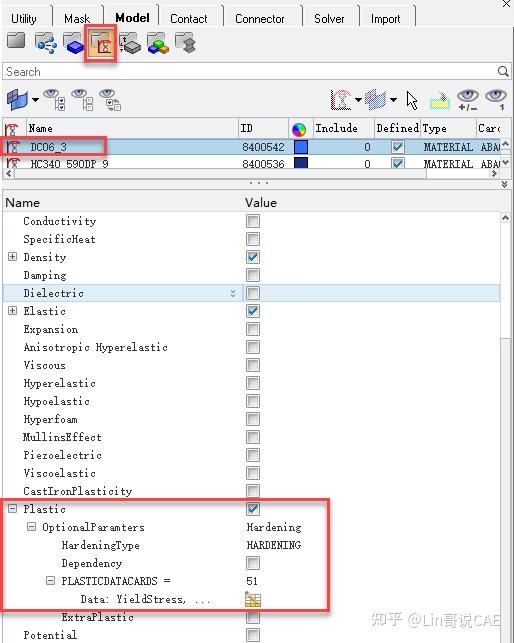Click the selector arrow cursor icon
514x643 pixels.
(412, 100)
